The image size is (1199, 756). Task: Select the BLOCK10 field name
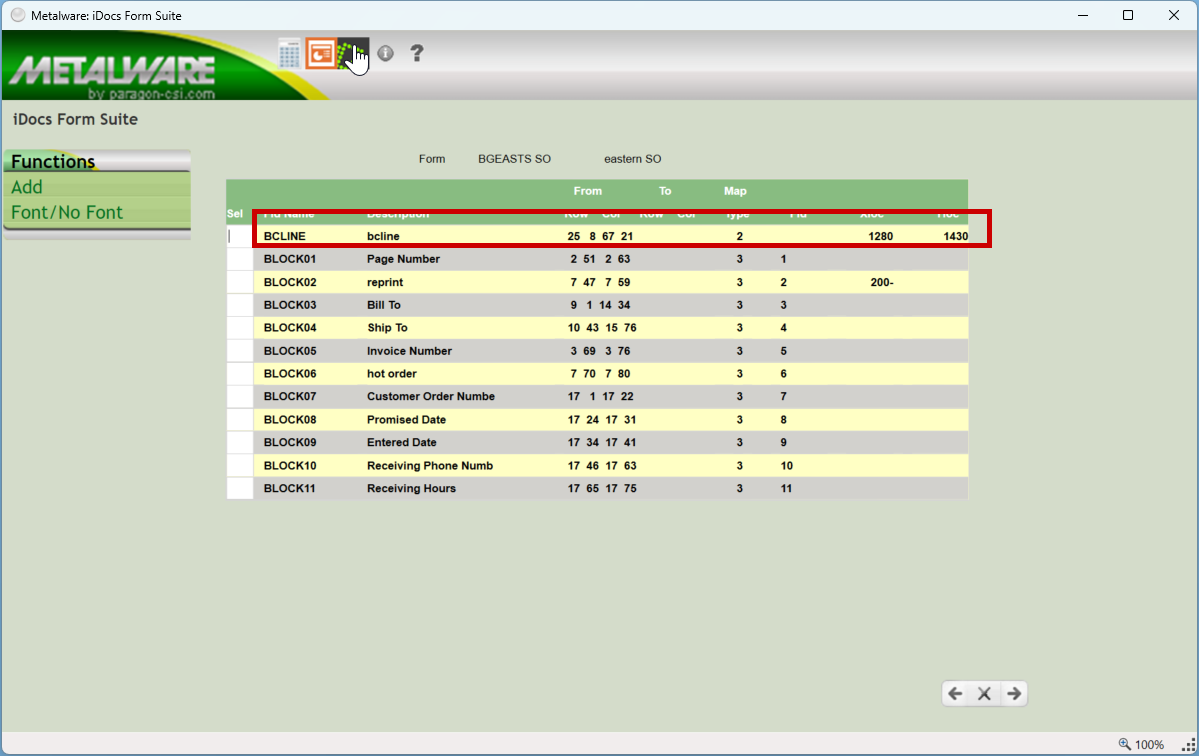point(290,466)
